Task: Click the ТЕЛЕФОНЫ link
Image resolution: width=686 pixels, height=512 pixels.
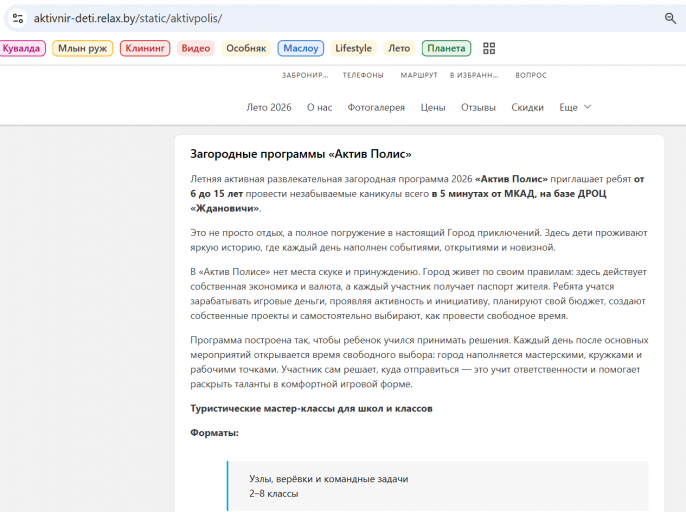Action: pos(363,75)
